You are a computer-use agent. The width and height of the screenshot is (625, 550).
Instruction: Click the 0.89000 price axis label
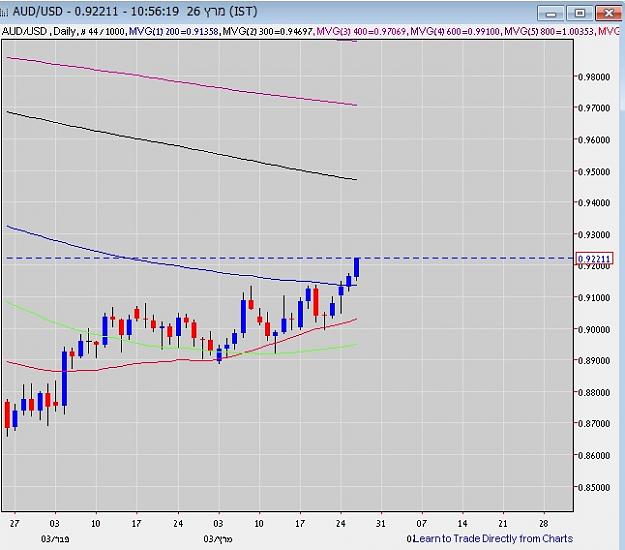pyautogui.click(x=594, y=360)
